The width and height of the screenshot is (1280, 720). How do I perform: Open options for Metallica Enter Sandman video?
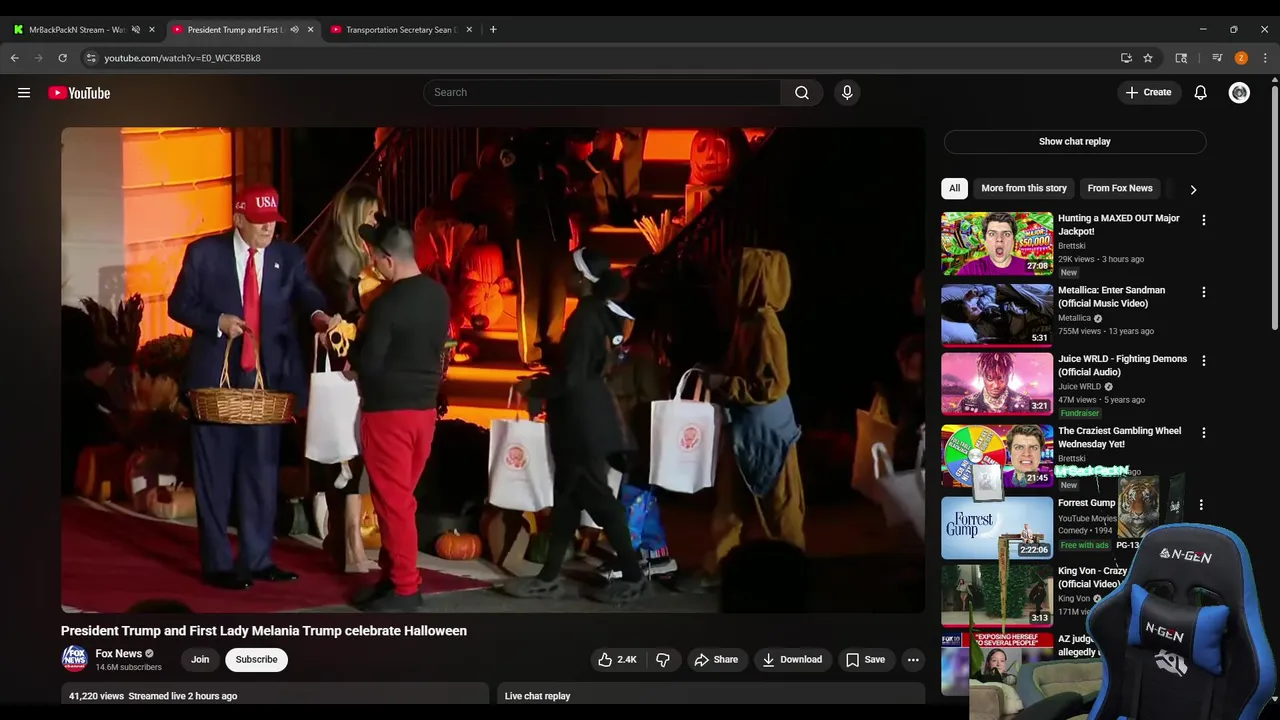tap(1204, 292)
